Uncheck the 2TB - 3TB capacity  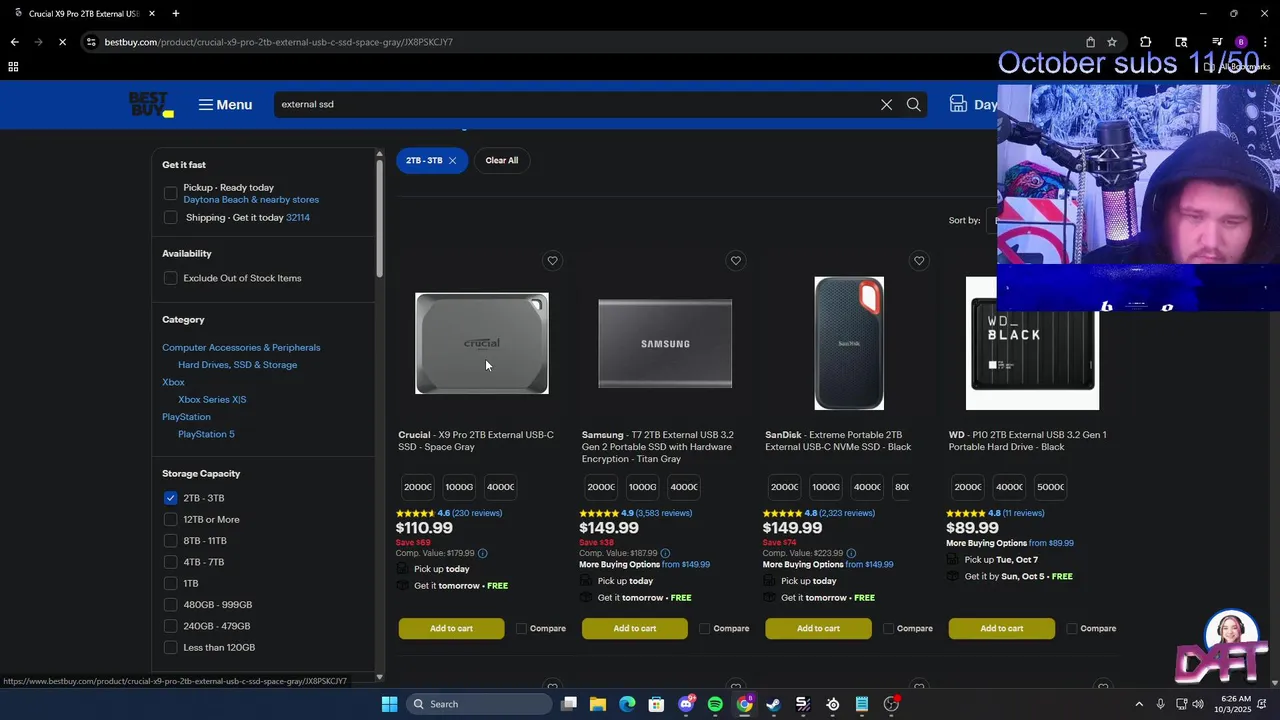point(170,498)
